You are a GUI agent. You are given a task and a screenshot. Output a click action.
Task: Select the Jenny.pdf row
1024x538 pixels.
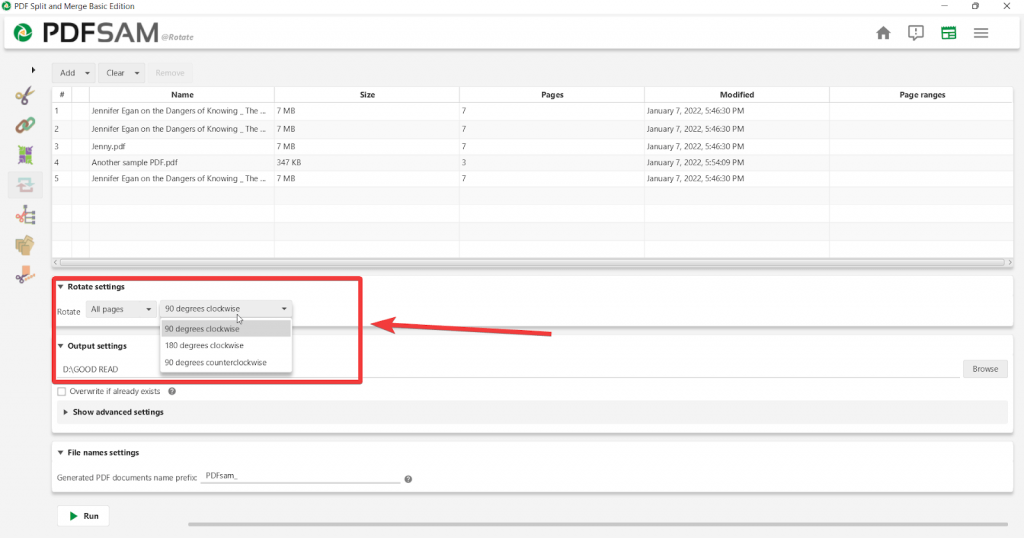[x=532, y=146]
